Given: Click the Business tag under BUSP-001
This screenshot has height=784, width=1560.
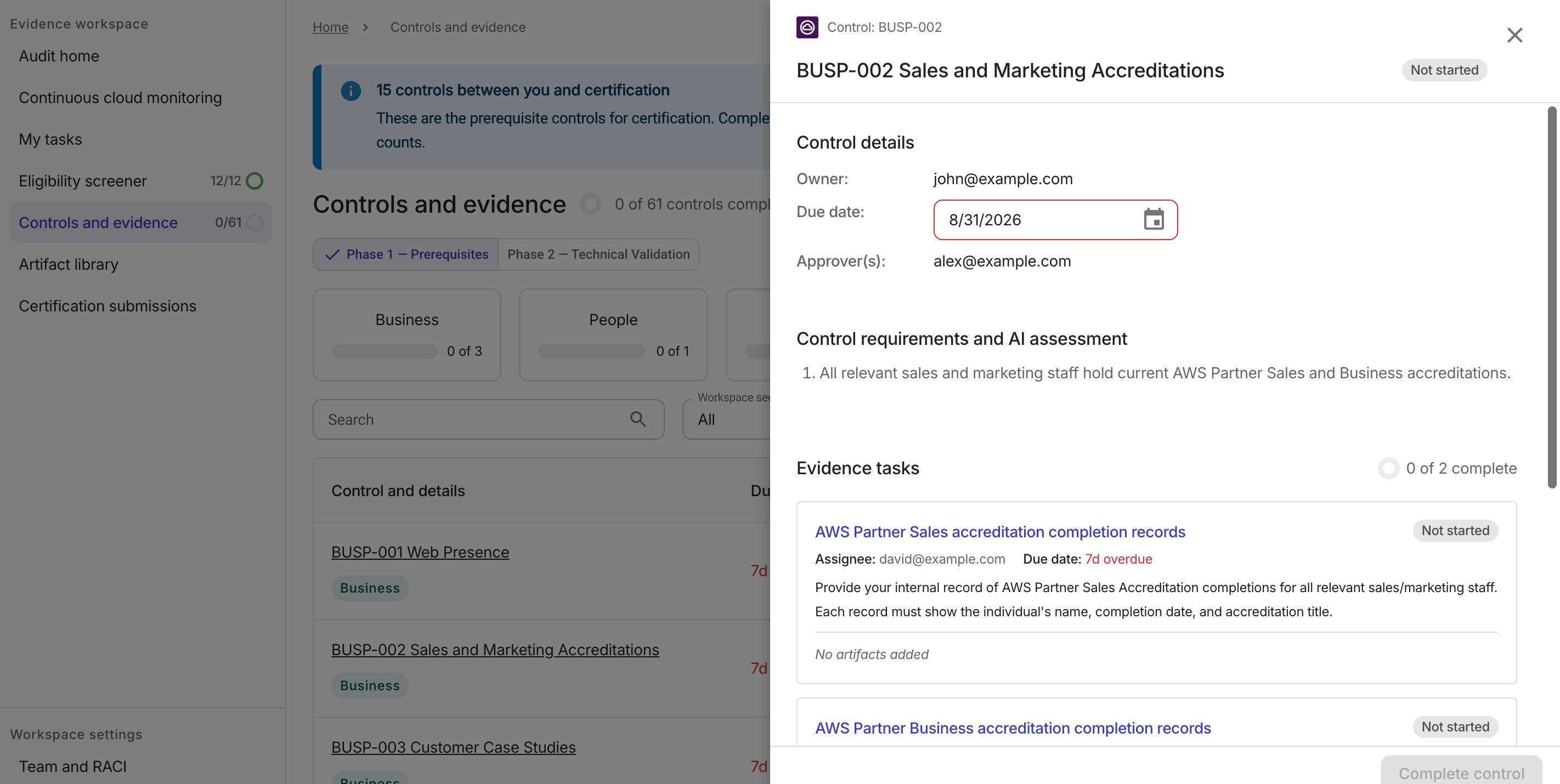Looking at the screenshot, I should (369, 588).
